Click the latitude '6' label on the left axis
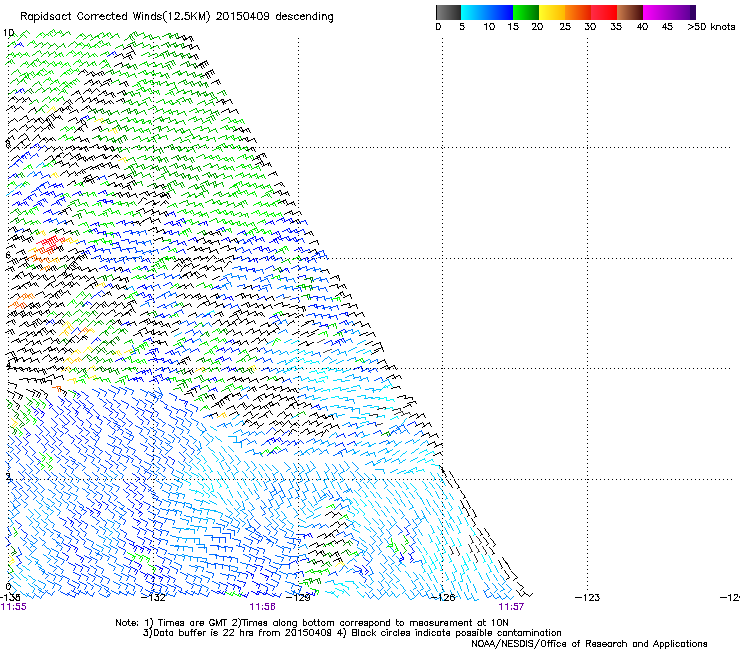740x650 pixels. click(8, 255)
